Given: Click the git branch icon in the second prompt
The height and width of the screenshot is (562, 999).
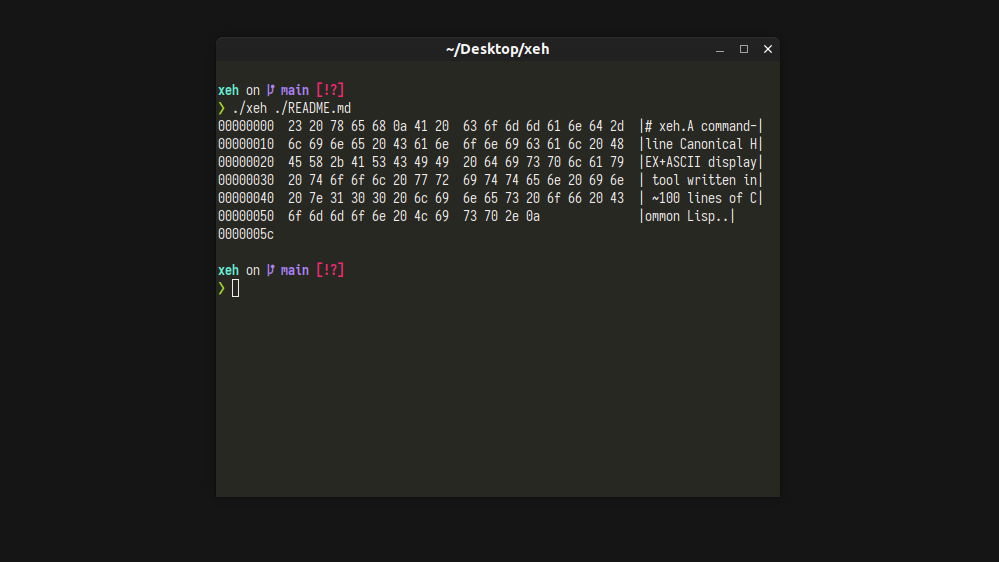Looking at the screenshot, I should [x=271, y=270].
